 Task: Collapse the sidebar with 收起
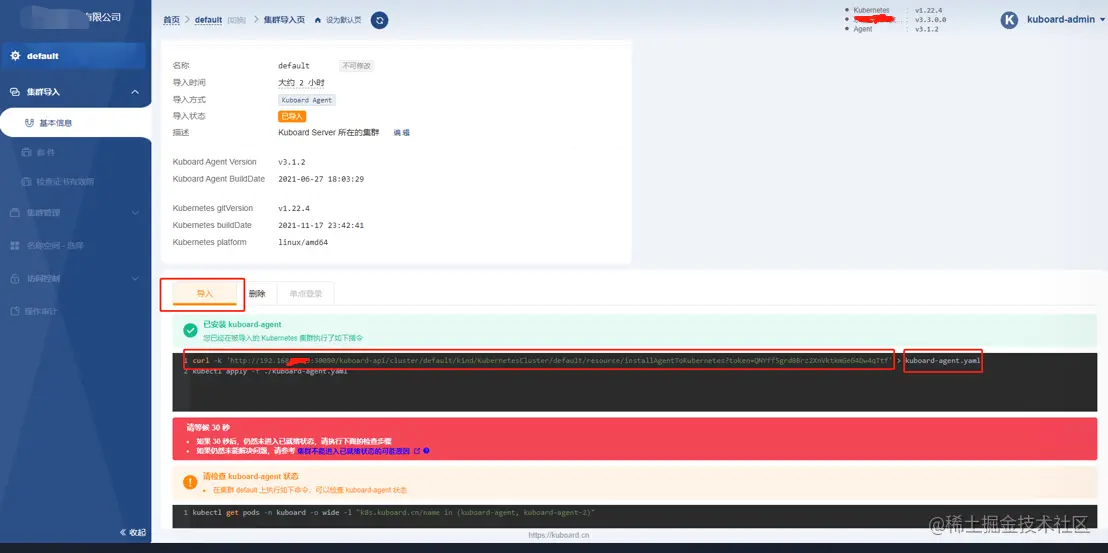click(132, 533)
